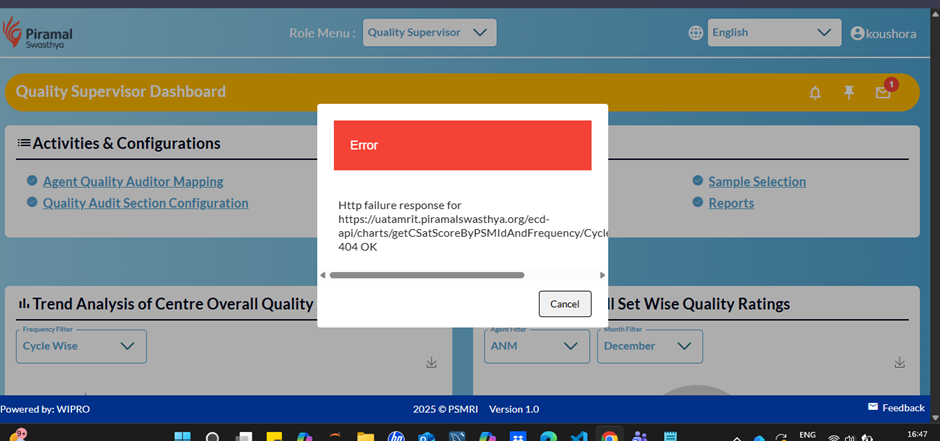
Task: Click the pin icon in dashboard header
Action: coord(849,93)
